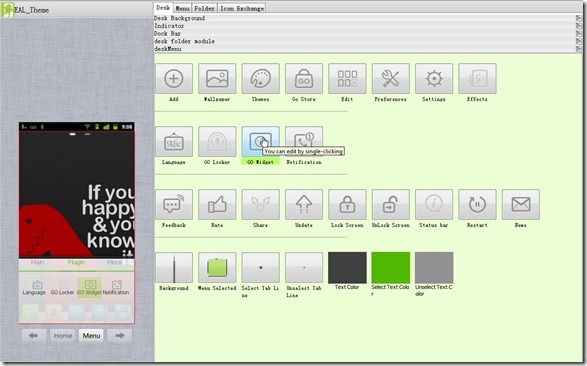The width and height of the screenshot is (587, 366).
Task: Select the Rate thumbs-up icon
Action: click(x=217, y=204)
